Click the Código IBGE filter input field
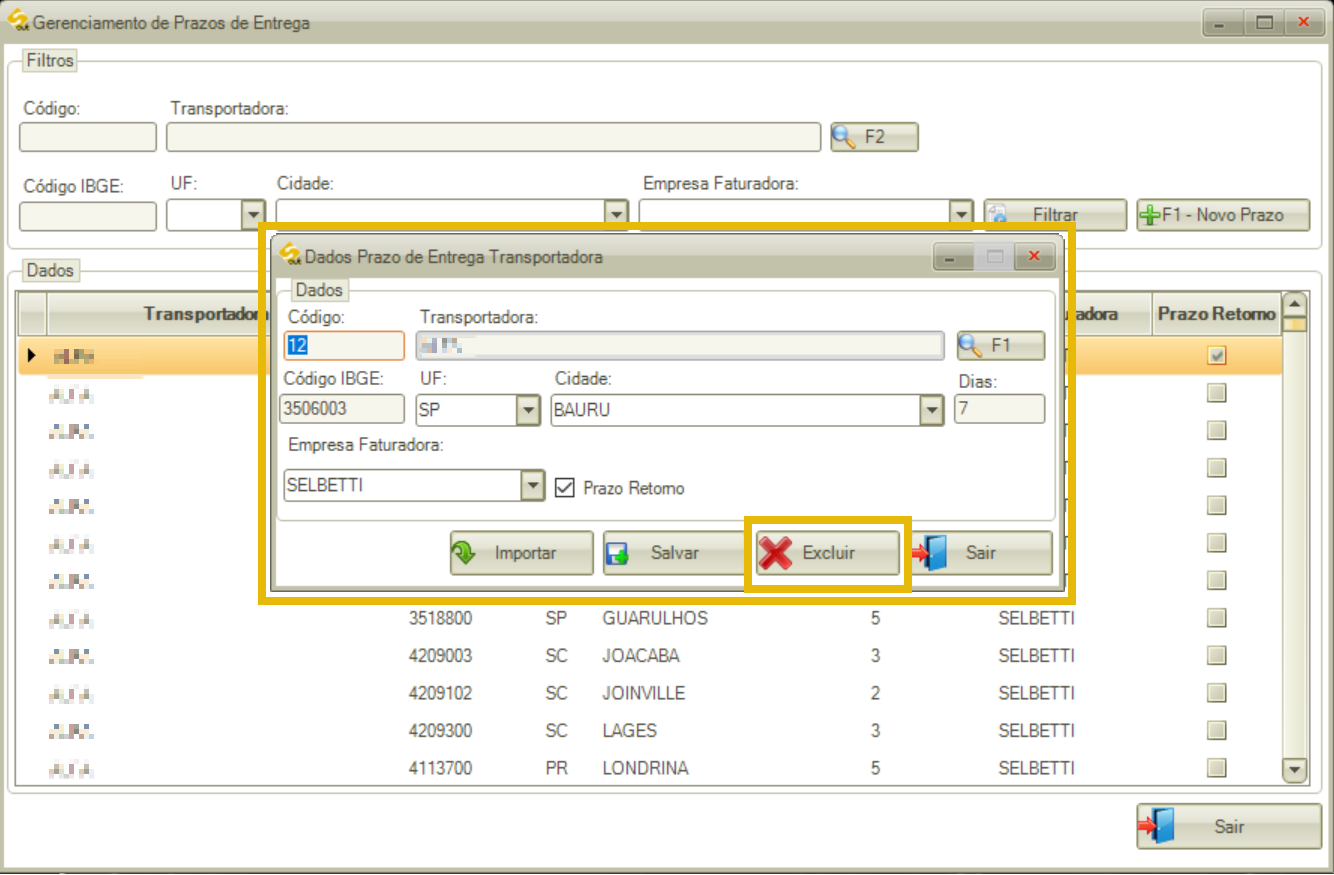The height and width of the screenshot is (875, 1334). [88, 216]
